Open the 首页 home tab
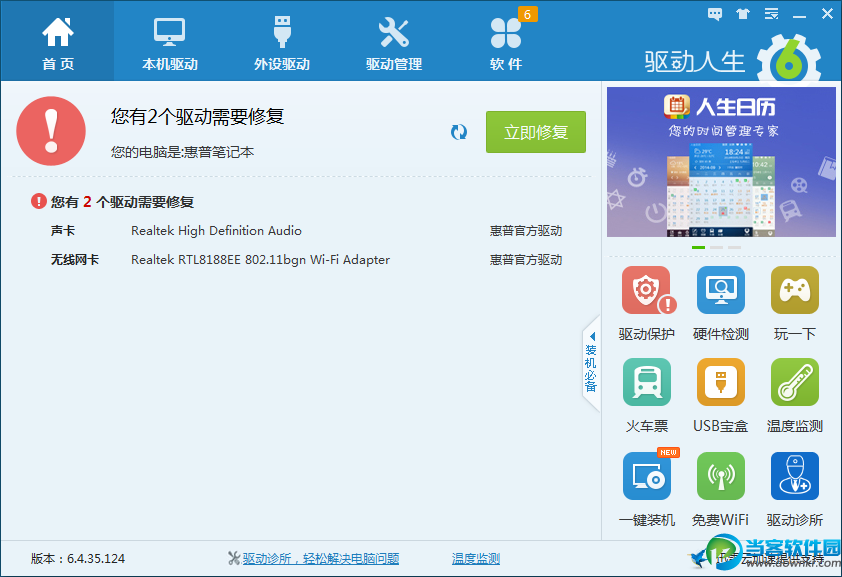Image resolution: width=842 pixels, height=577 pixels. pyautogui.click(x=57, y=41)
